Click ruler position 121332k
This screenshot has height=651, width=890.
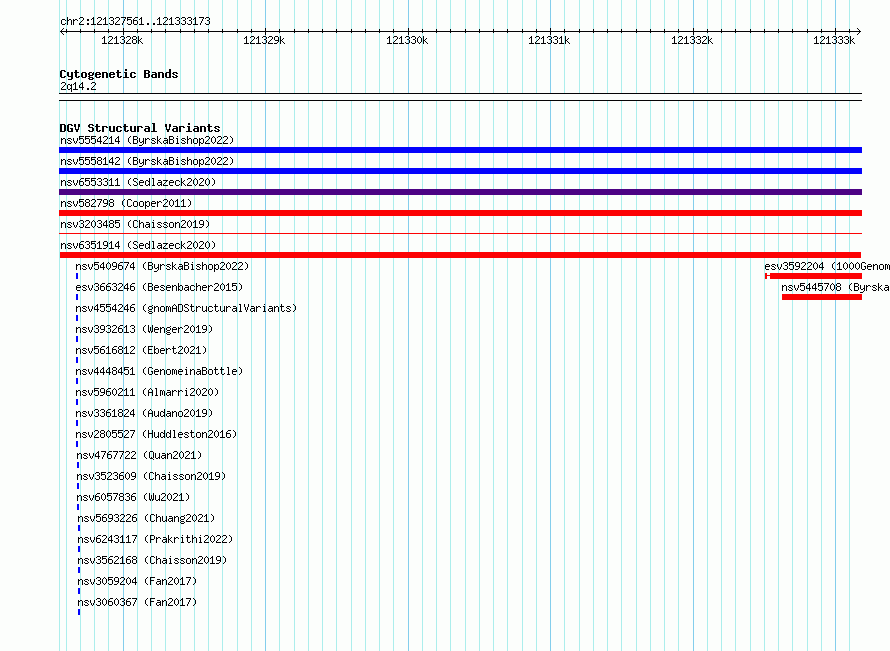692,40
